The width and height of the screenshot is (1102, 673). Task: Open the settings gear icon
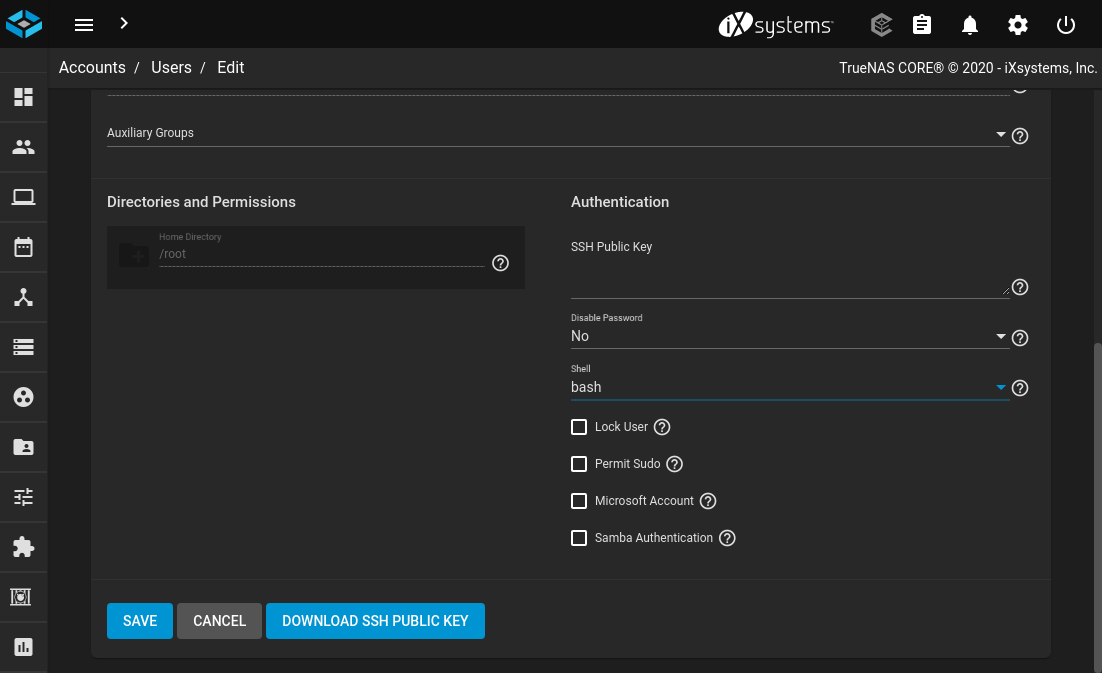click(1017, 25)
